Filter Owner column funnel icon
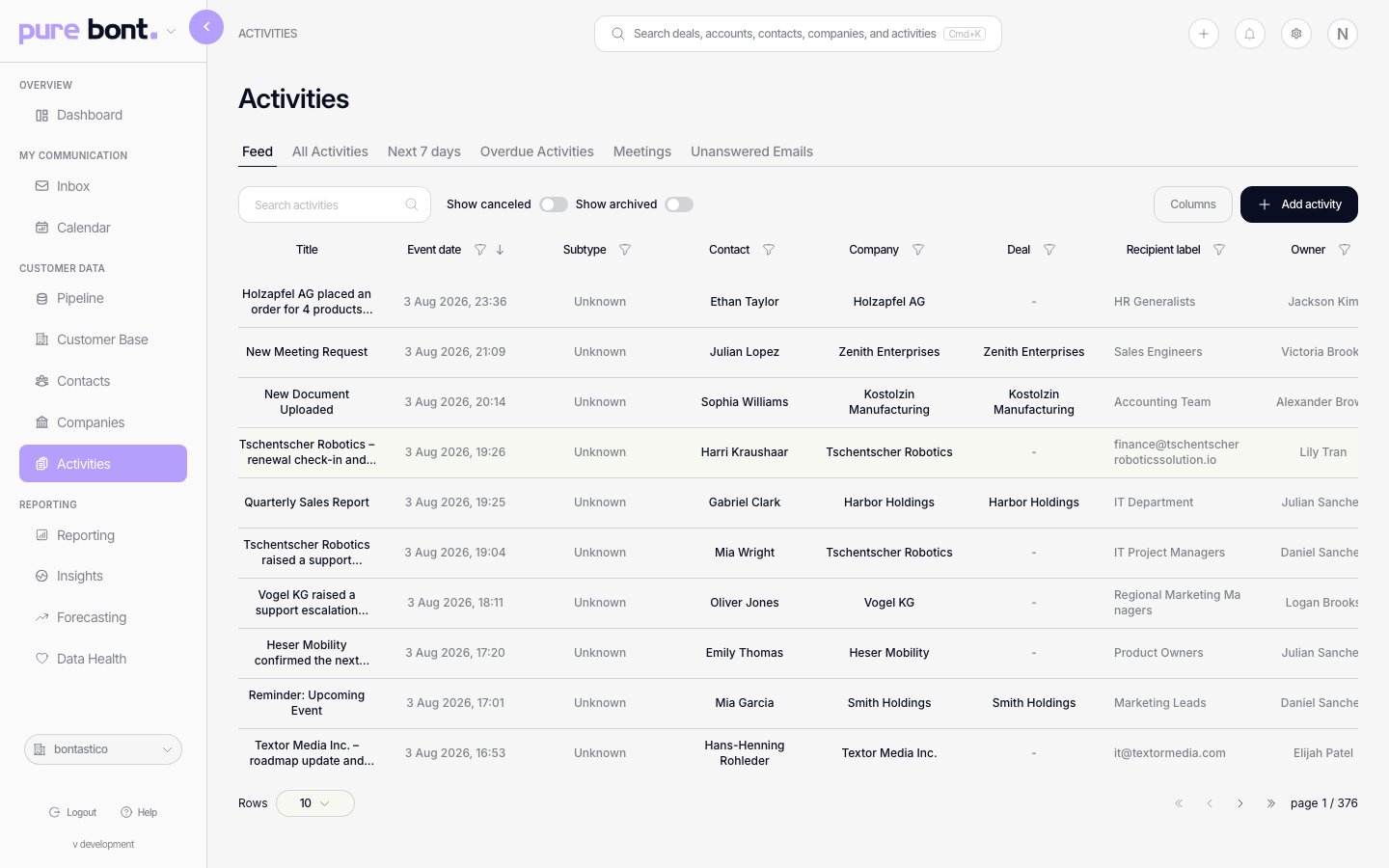This screenshot has height=868, width=1389. point(1345,250)
